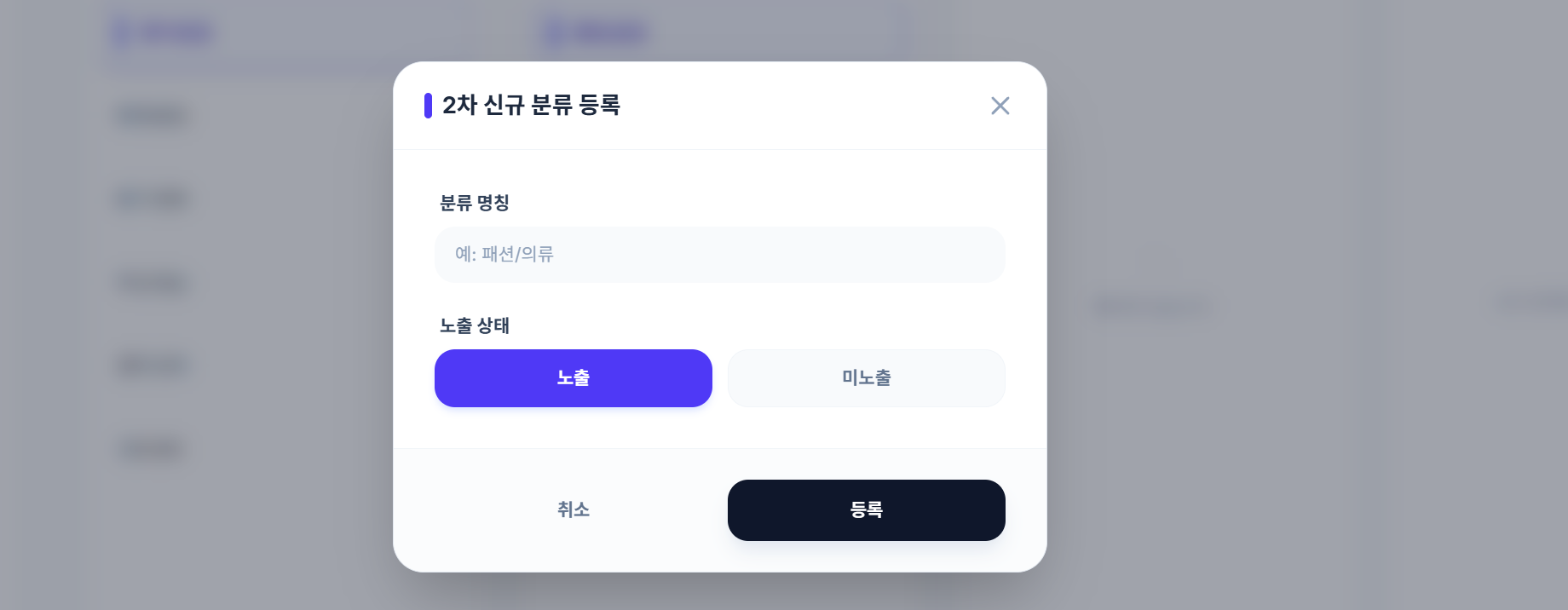Click the X icon to dismiss the modal
Viewport: 1568px width, 610px height.
coord(1000,106)
